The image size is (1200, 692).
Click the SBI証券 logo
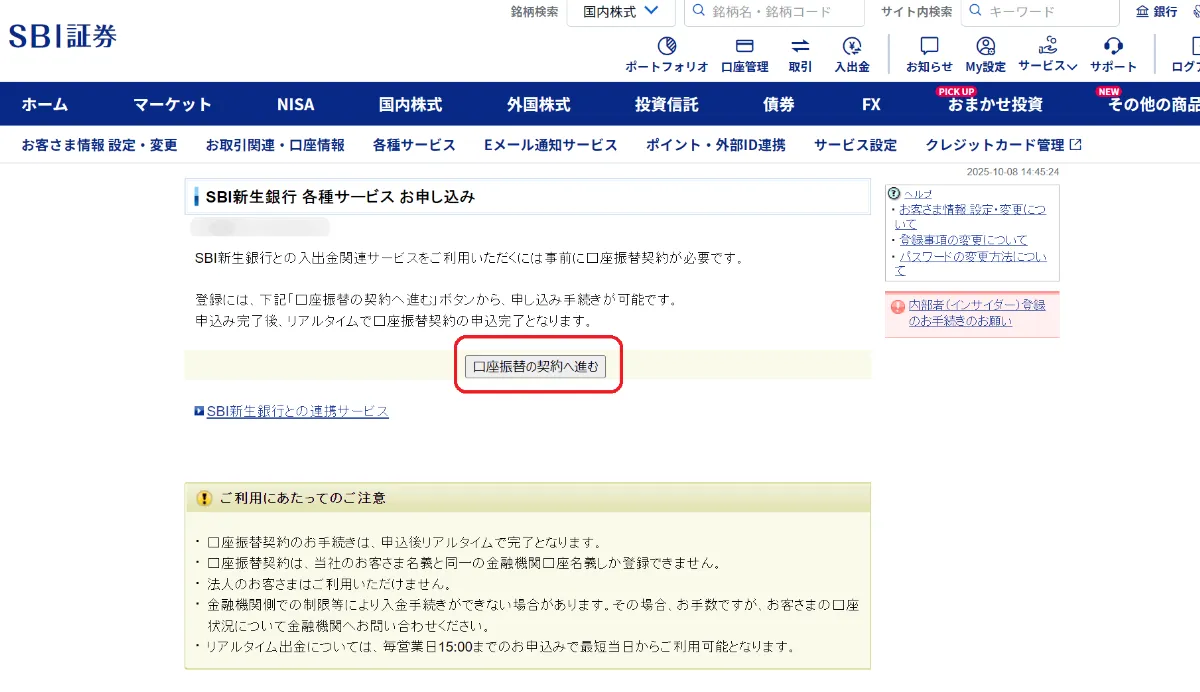click(63, 37)
